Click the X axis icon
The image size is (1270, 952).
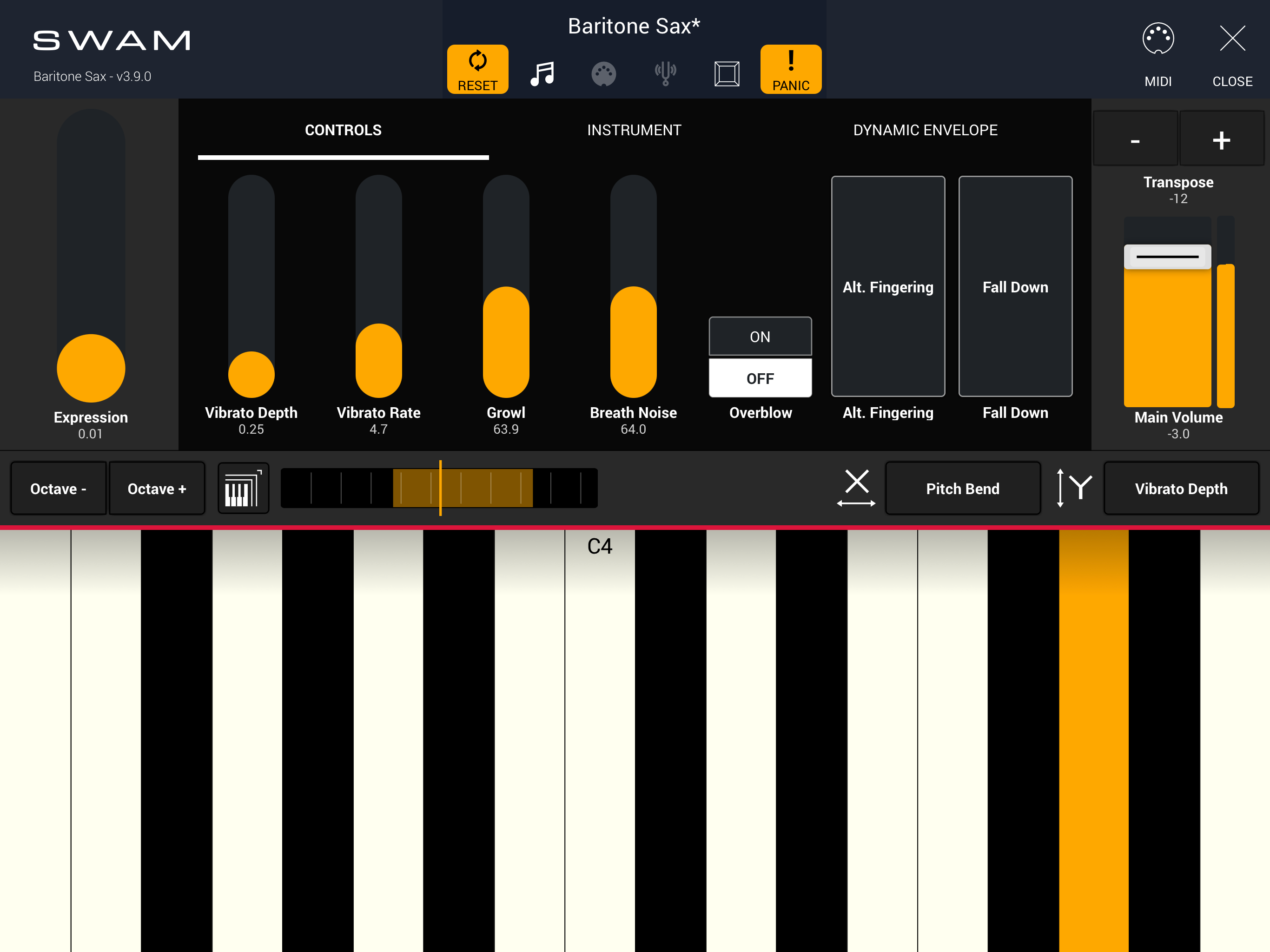click(856, 488)
